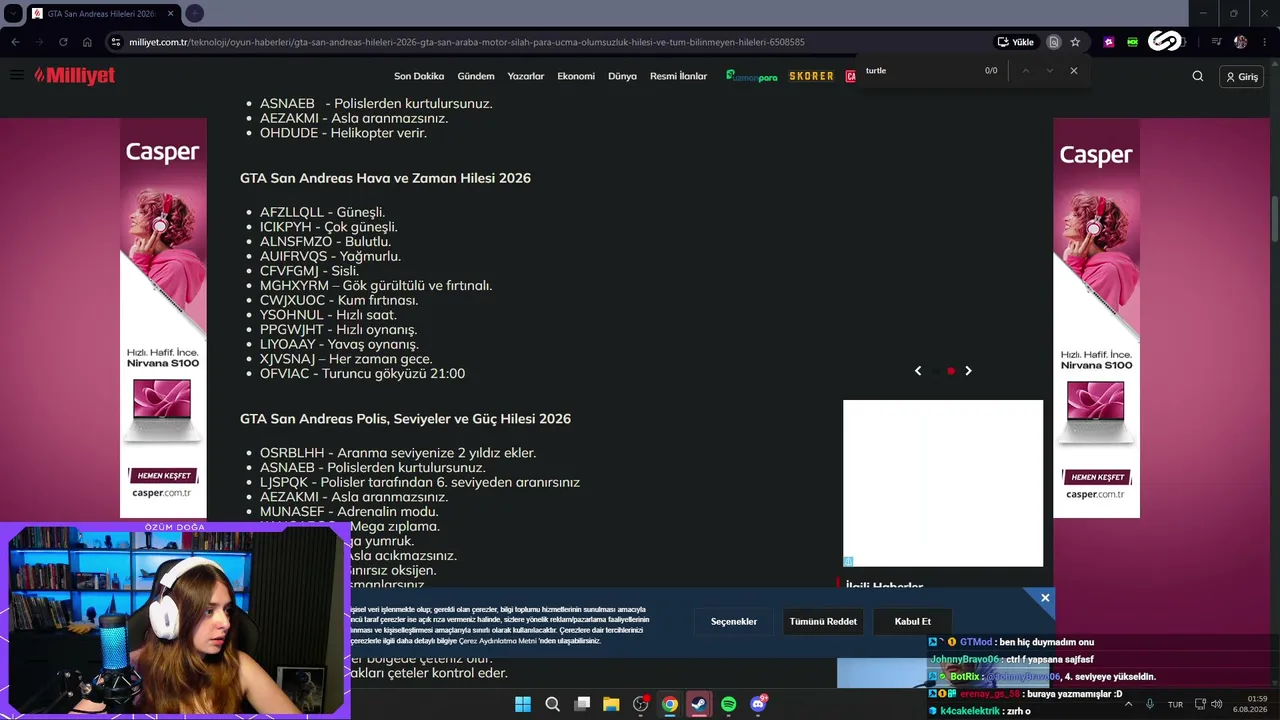1280x720 pixels.
Task: Open the Son Dakika section
Action: point(419,76)
